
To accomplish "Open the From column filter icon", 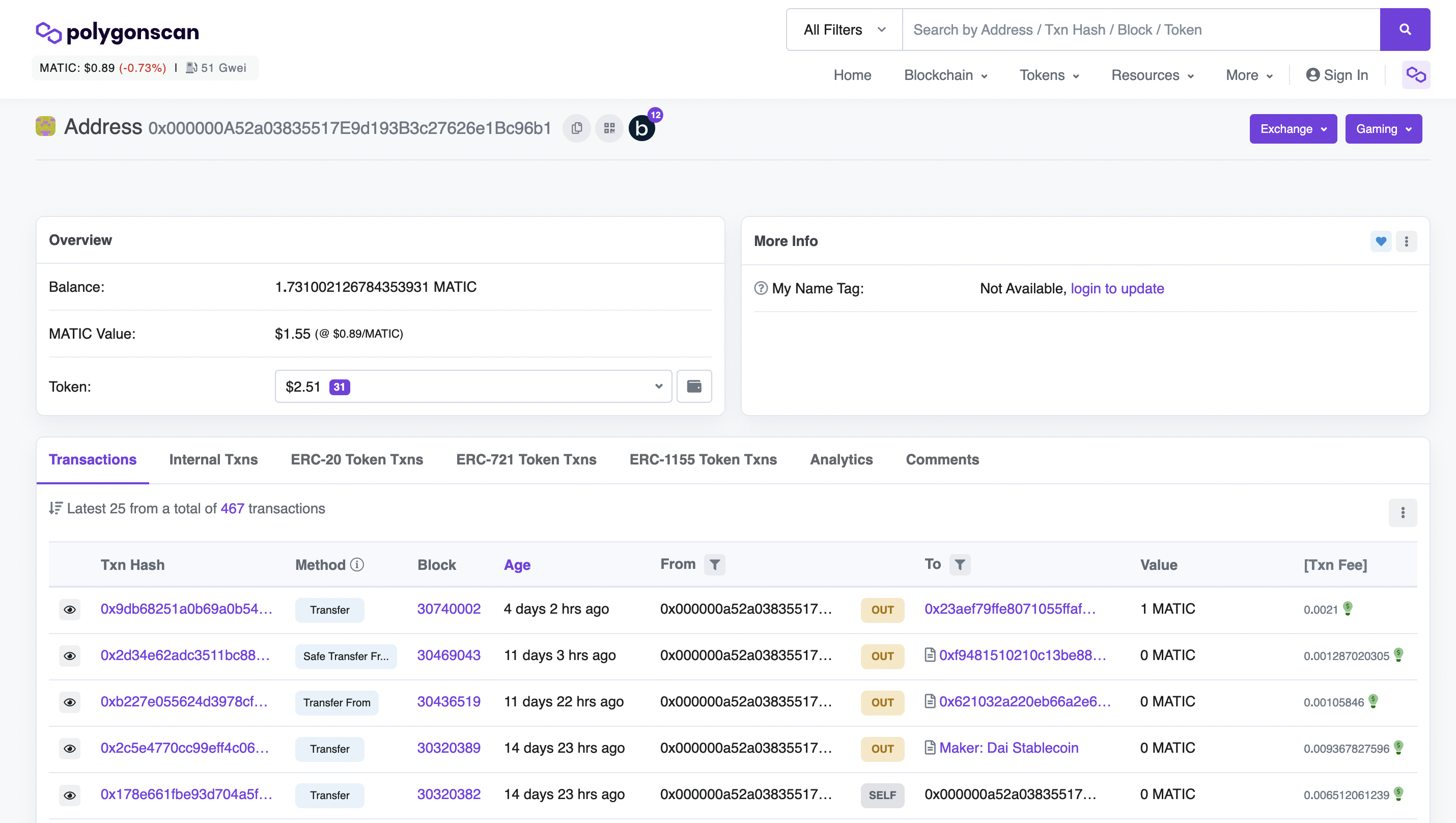I will pos(714,564).
